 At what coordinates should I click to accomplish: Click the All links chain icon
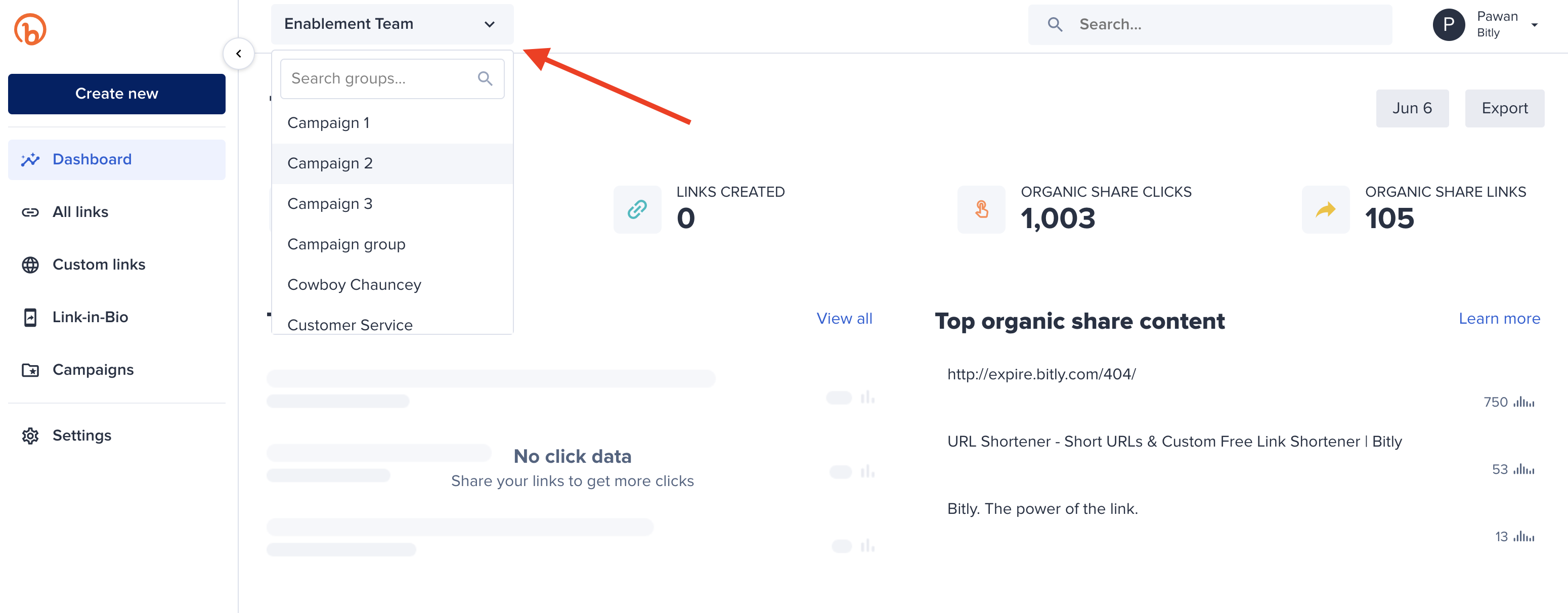coord(30,212)
